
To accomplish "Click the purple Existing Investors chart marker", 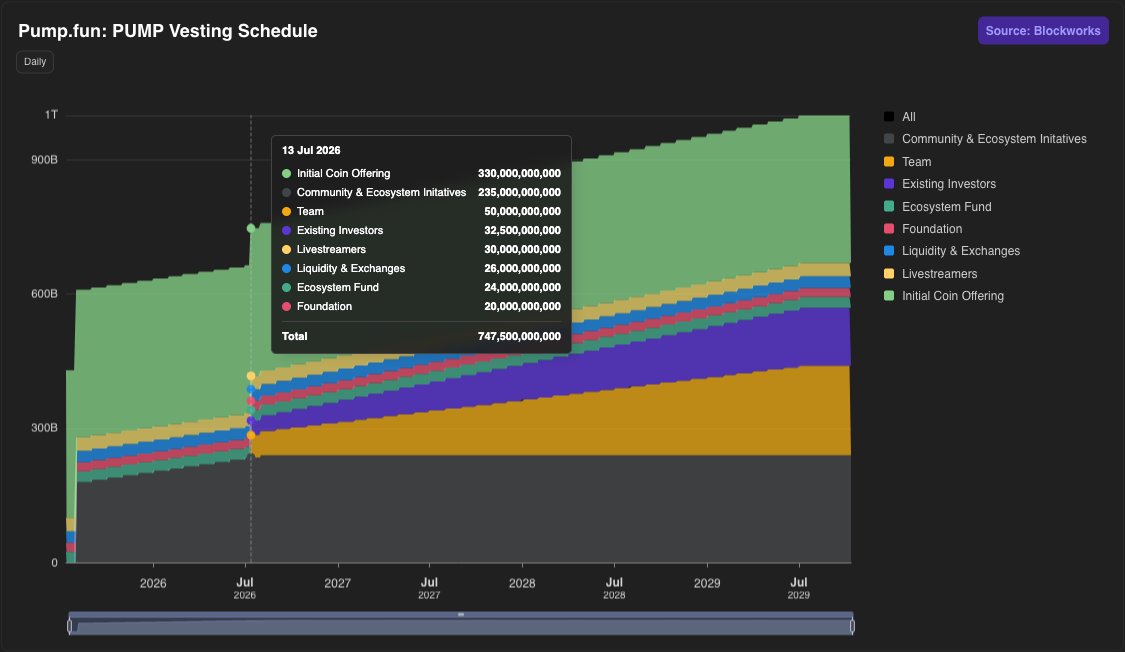I will coord(251,422).
